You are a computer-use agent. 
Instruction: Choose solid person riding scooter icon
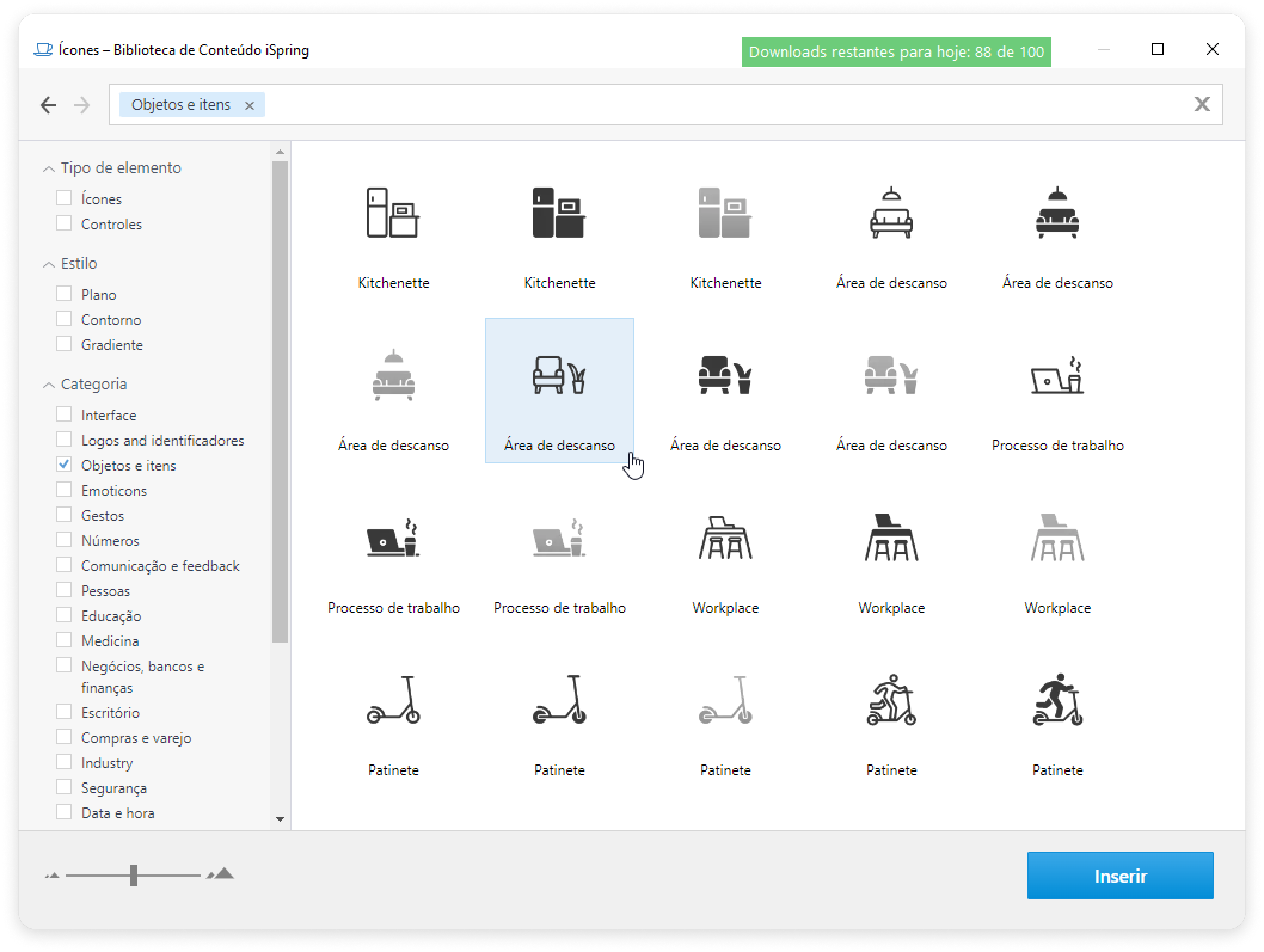click(1057, 701)
